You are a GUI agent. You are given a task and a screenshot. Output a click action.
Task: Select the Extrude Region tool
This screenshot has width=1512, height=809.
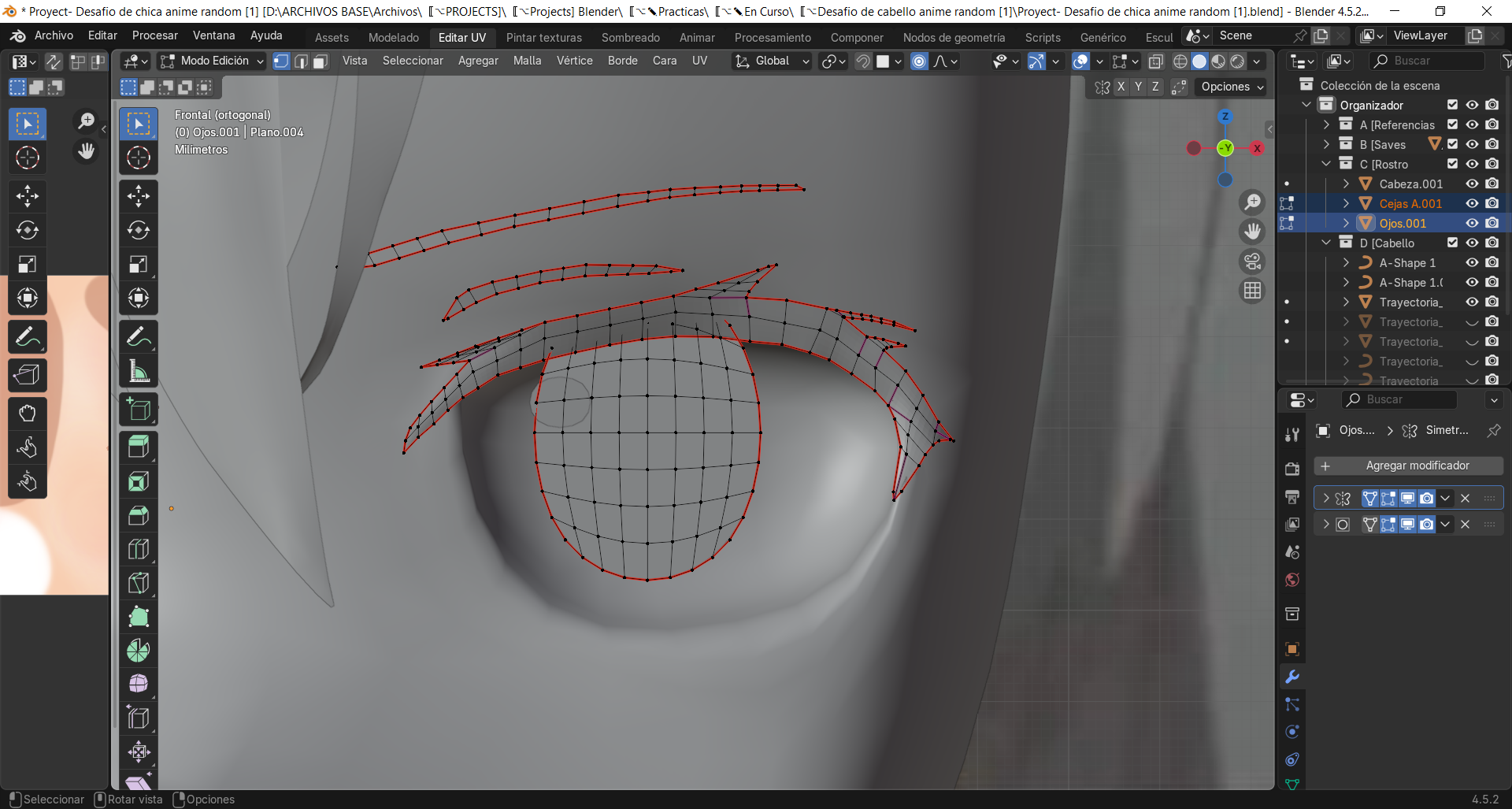[139, 447]
